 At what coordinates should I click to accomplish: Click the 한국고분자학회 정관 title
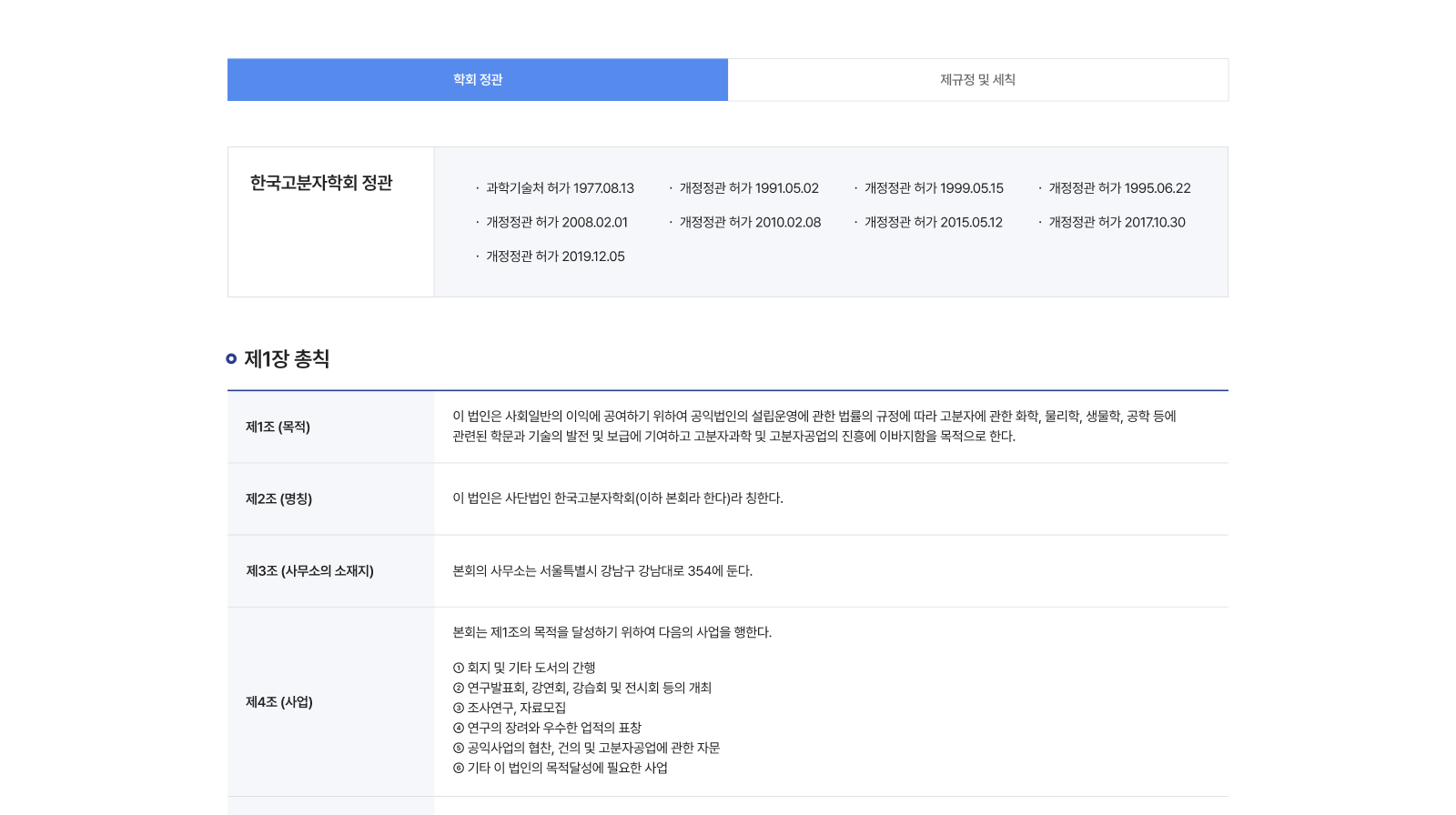(321, 183)
